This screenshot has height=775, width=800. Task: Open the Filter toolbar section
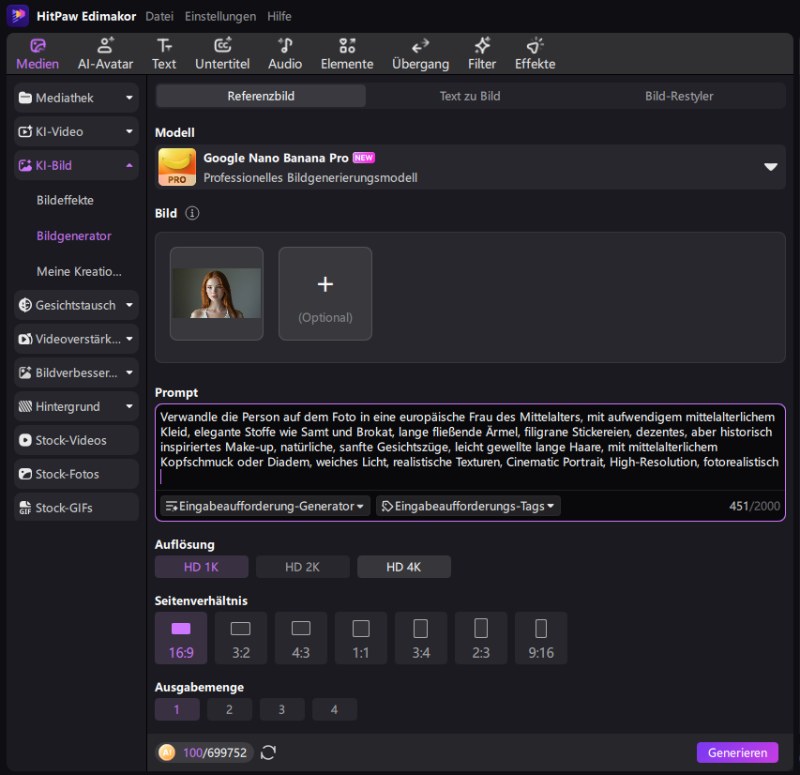click(482, 54)
